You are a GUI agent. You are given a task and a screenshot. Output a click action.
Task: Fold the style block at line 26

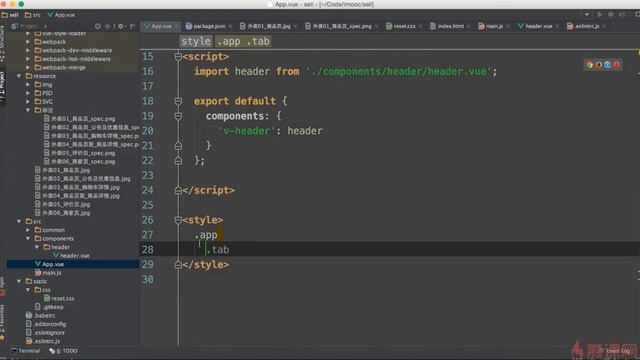178,220
